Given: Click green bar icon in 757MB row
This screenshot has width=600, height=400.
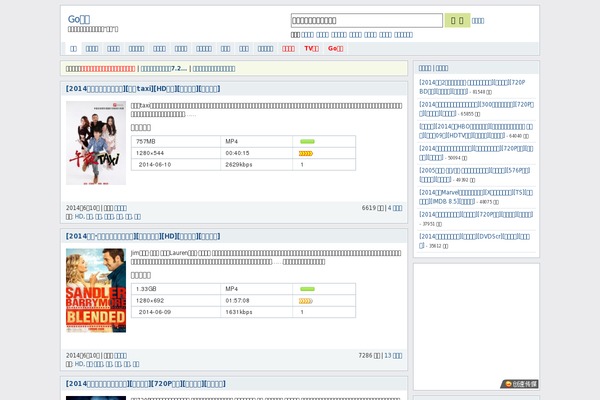Looking at the screenshot, I should [x=307, y=142].
